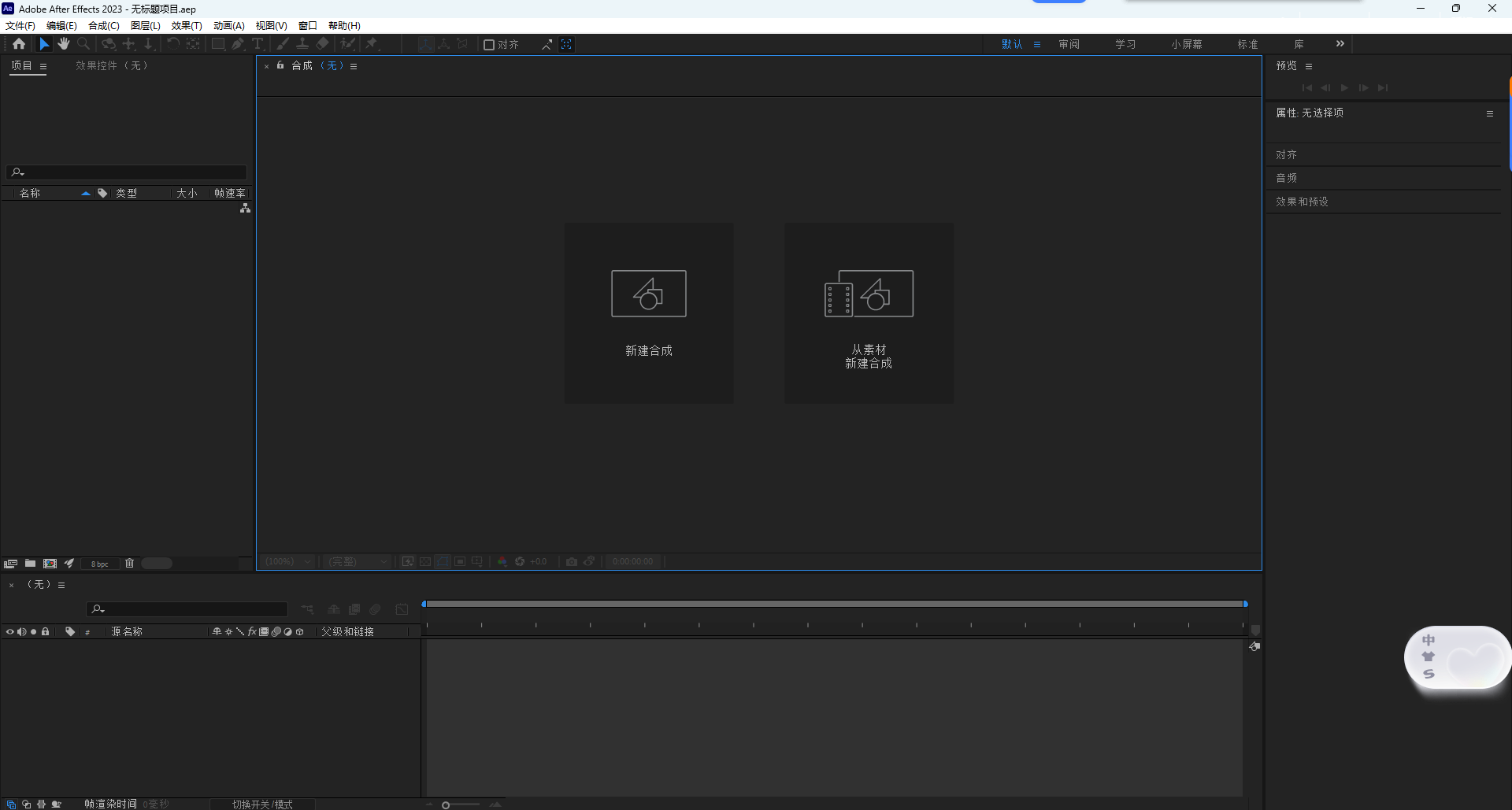Select the Brush tool
This screenshot has height=810, width=1512.
[x=283, y=44]
